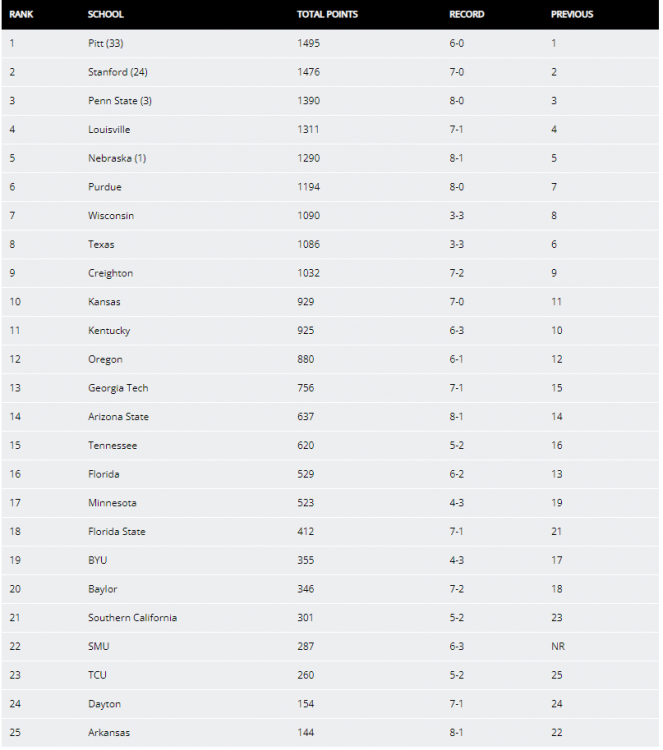Click Pitt's total points value 1495
This screenshot has width=663, height=750.
point(308,44)
